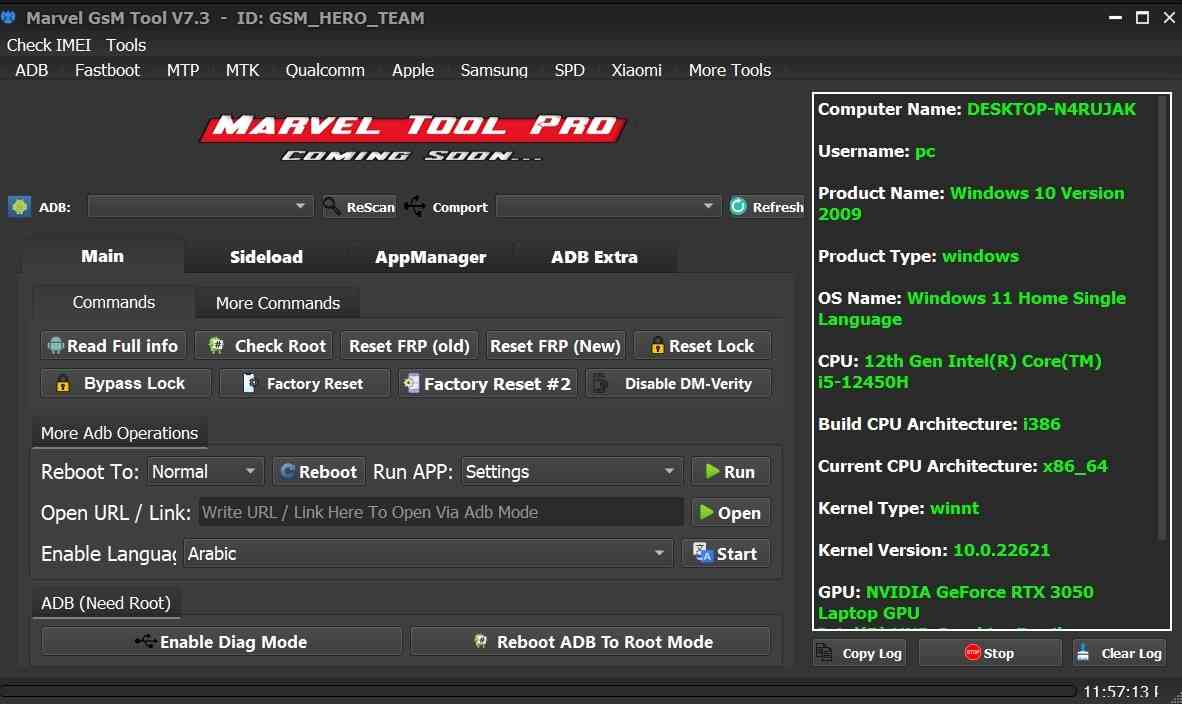This screenshot has width=1182, height=704.
Task: Open the Comport dropdown list
Action: (608, 206)
